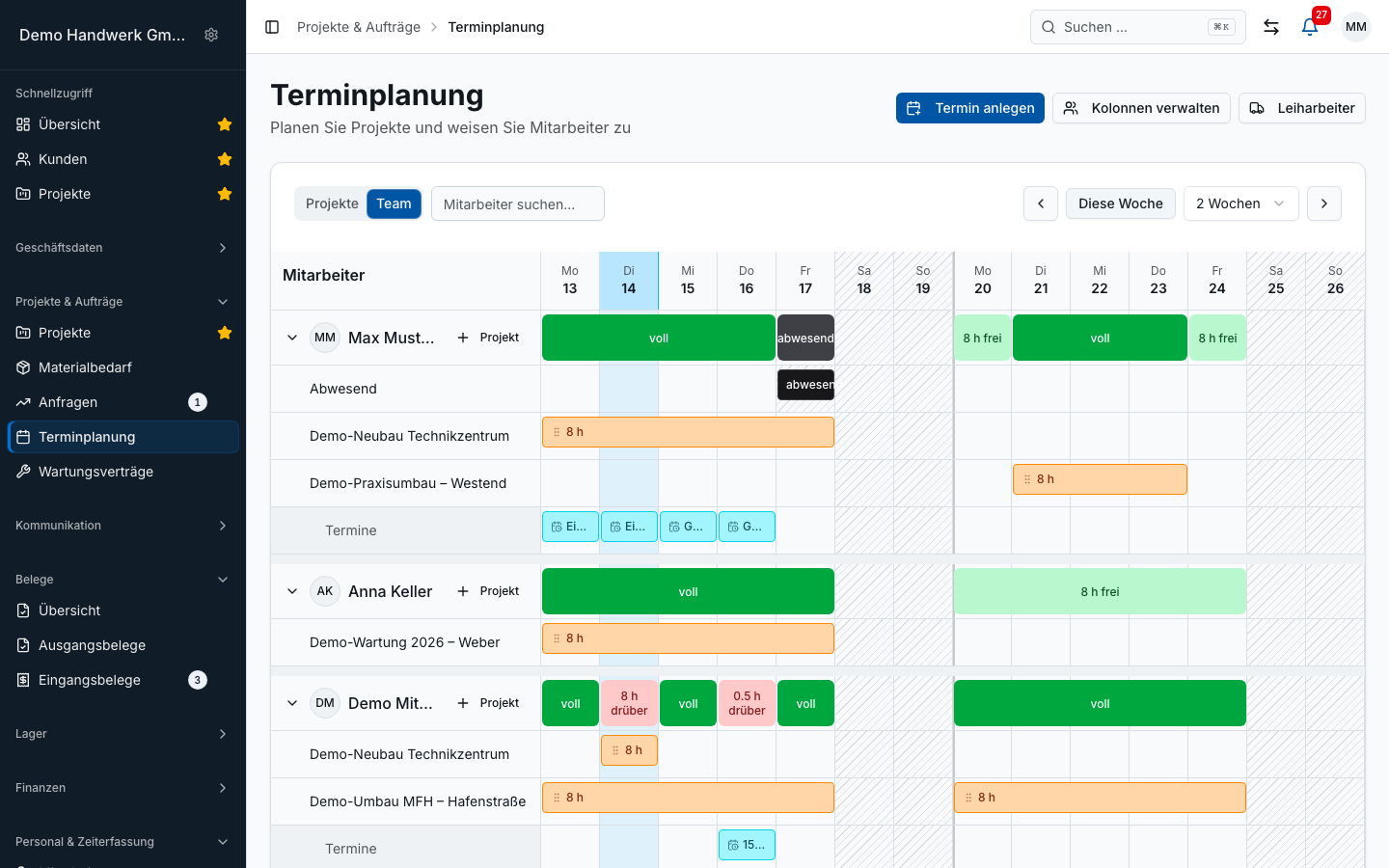Viewport: 1389px width, 868px height.
Task: Select Terminplanung sidebar item
Action: click(123, 437)
